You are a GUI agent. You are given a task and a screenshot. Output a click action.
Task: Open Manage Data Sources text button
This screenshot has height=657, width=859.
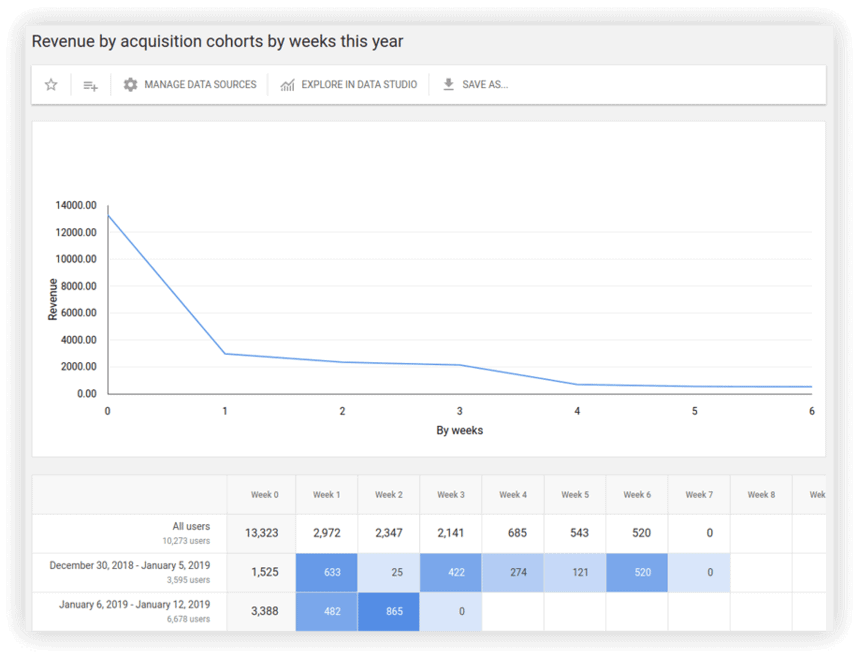point(200,85)
